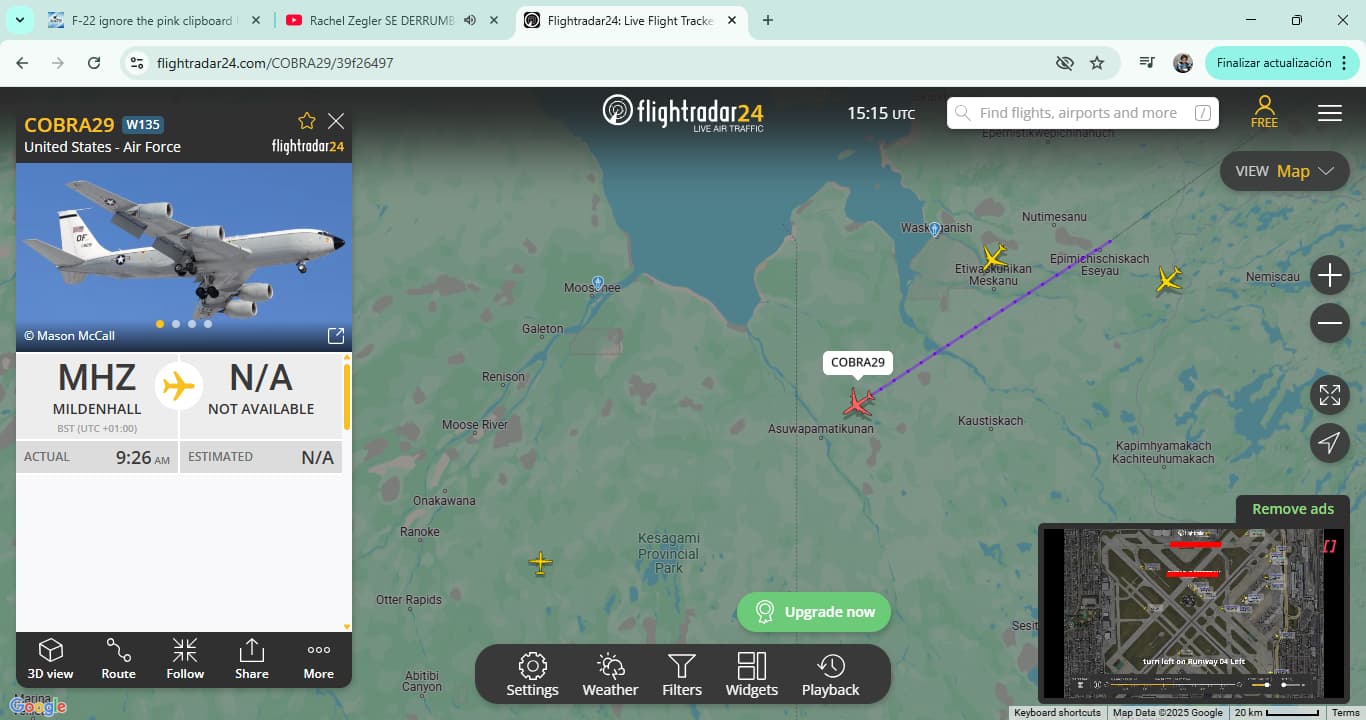Click the 15:15 UTC clock
The height and width of the screenshot is (720, 1366).
tap(881, 113)
